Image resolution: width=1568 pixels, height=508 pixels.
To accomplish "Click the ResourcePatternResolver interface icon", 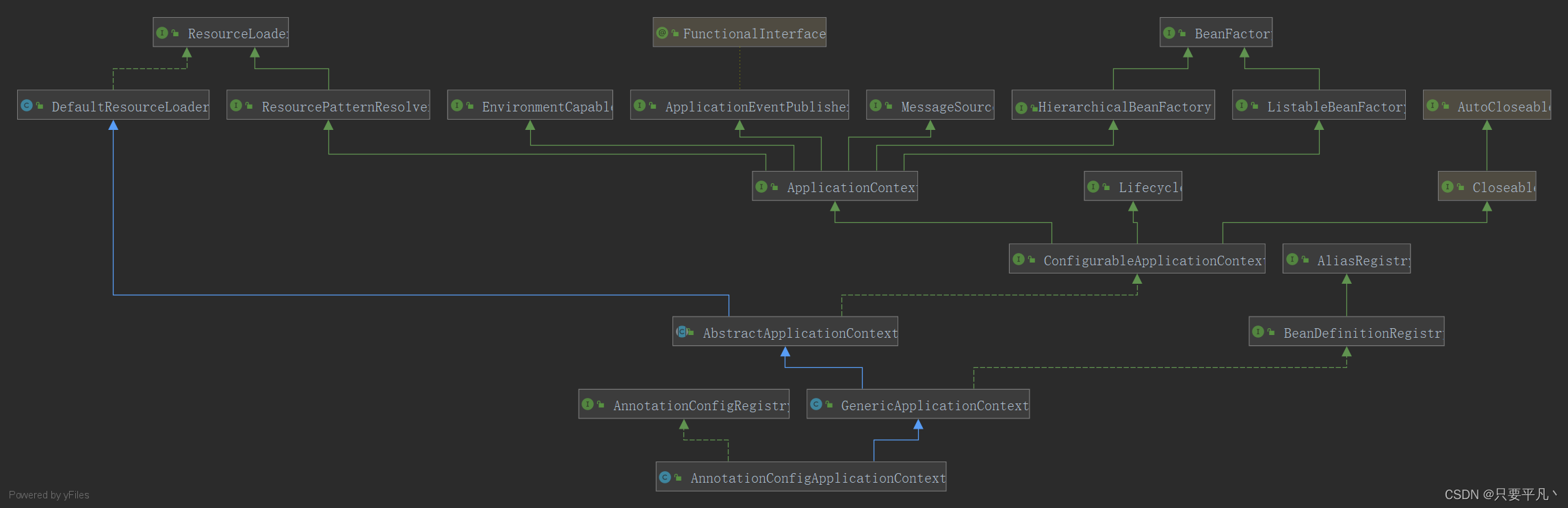I will 236,105.
